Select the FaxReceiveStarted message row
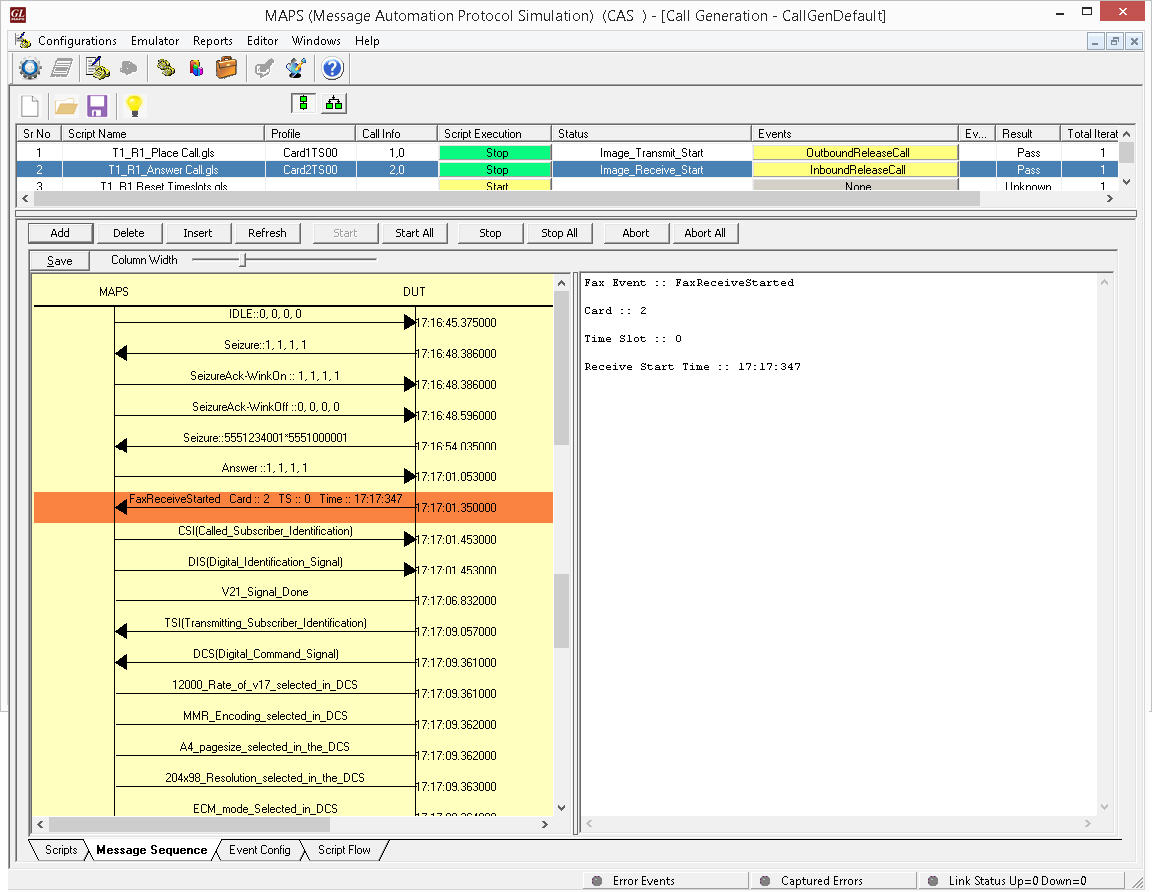The width and height of the screenshot is (1152, 892). 265,507
